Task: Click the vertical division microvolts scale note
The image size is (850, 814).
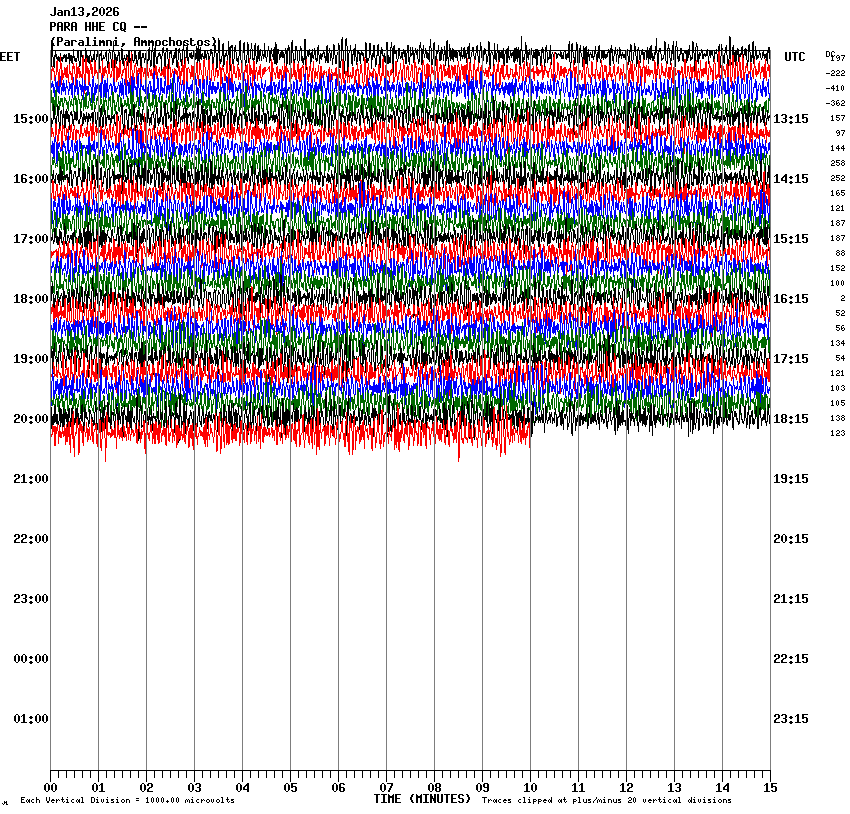Action: pos(128,801)
